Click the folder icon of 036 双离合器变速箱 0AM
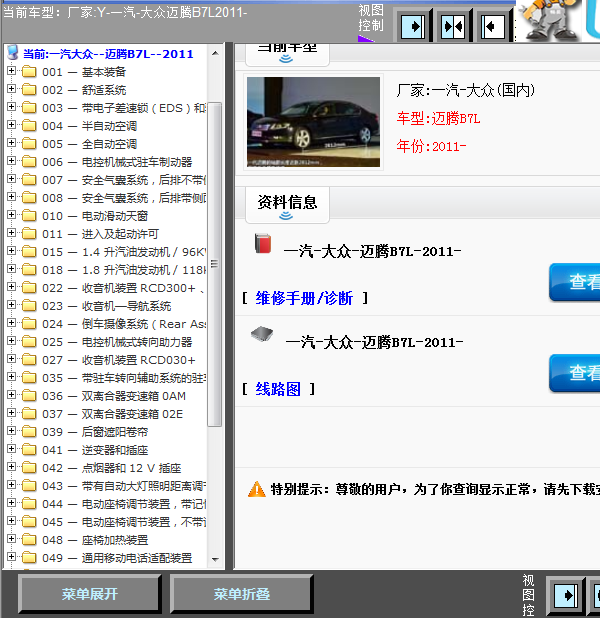600x618 pixels. (x=29, y=396)
